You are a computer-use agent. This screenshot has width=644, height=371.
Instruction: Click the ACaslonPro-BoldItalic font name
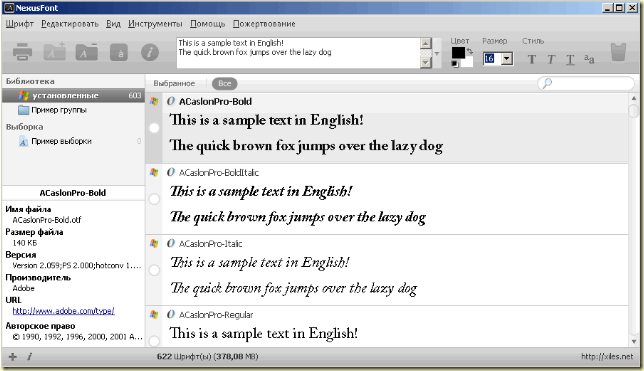219,173
